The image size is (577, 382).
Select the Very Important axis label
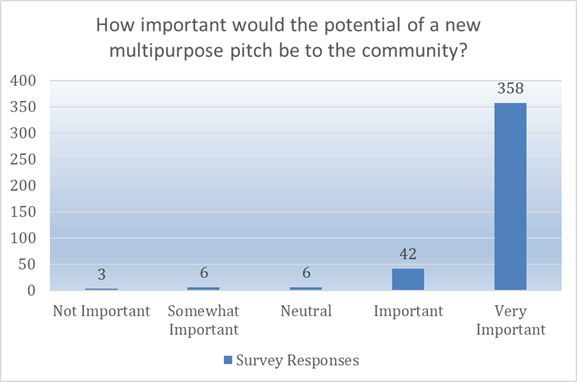(511, 320)
